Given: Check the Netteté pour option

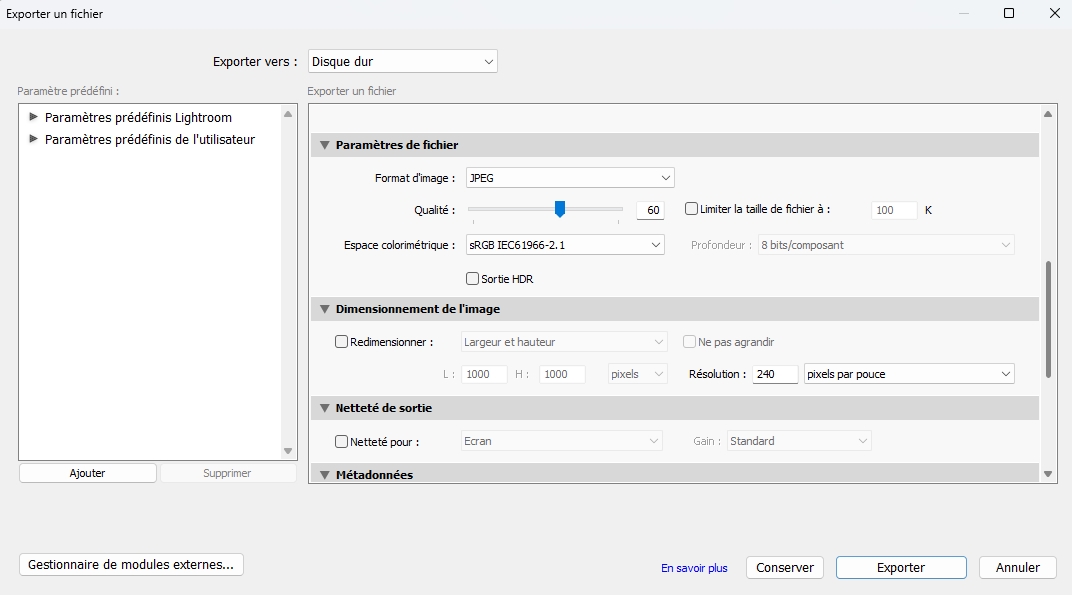Looking at the screenshot, I should 342,441.
